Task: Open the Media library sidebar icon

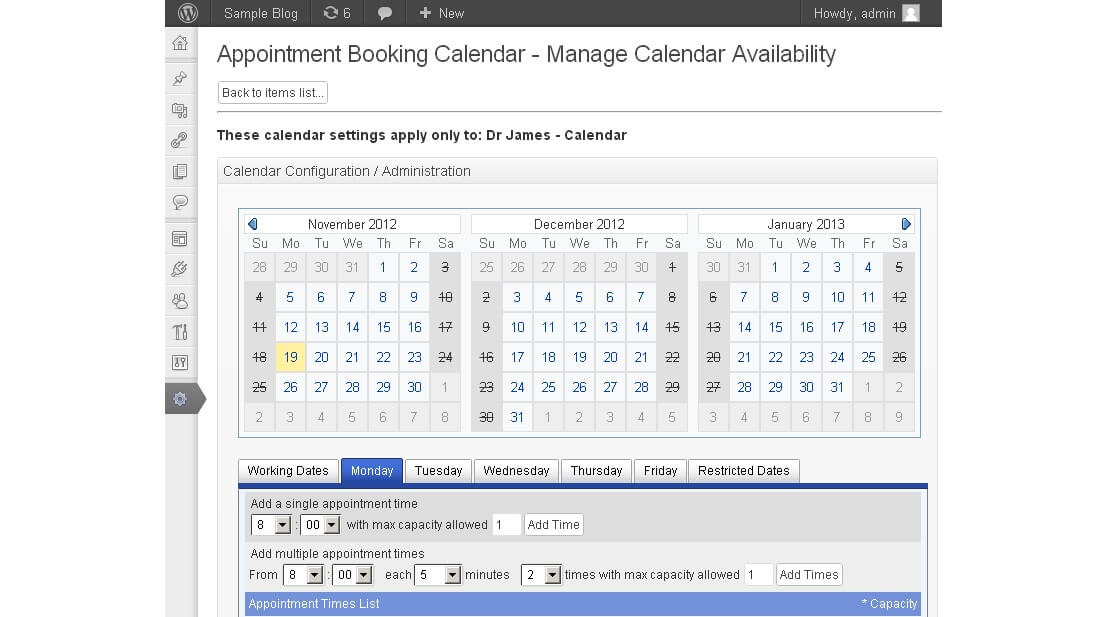Action: coord(180,110)
